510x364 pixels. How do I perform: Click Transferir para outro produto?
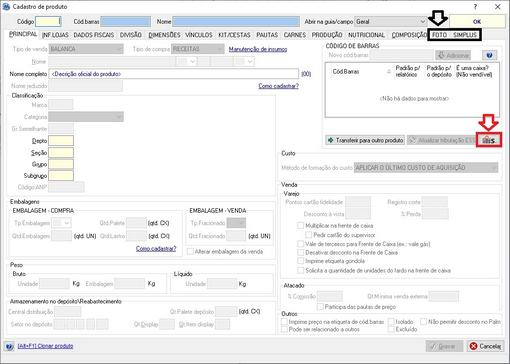[x=365, y=140]
